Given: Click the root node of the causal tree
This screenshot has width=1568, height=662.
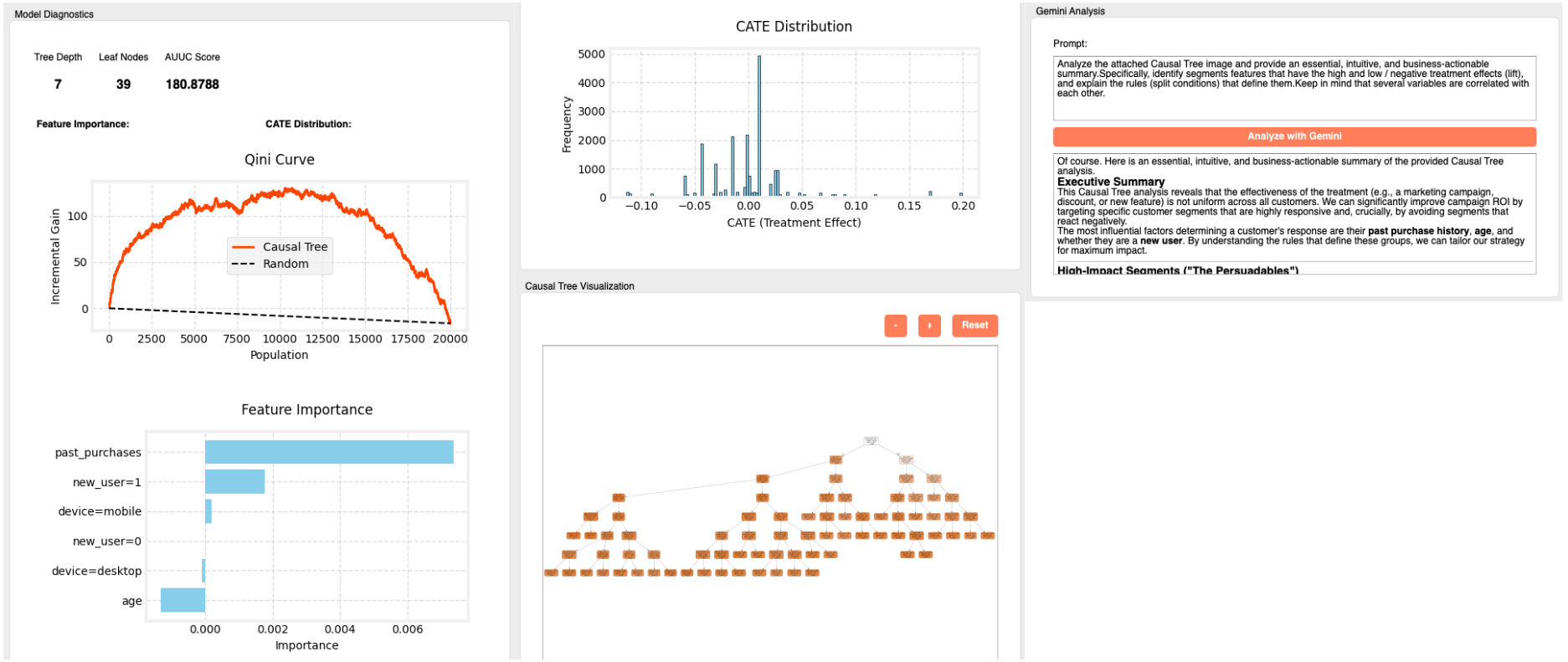Looking at the screenshot, I should 871,440.
